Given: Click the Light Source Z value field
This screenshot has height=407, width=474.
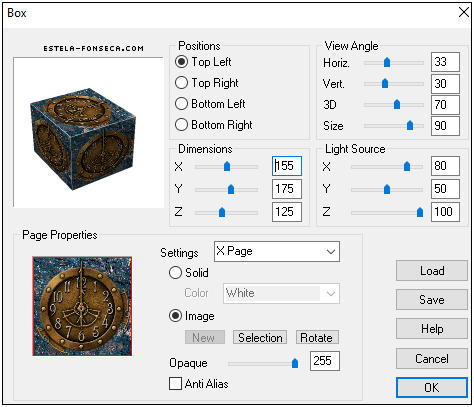Looking at the screenshot, I should coord(445,212).
